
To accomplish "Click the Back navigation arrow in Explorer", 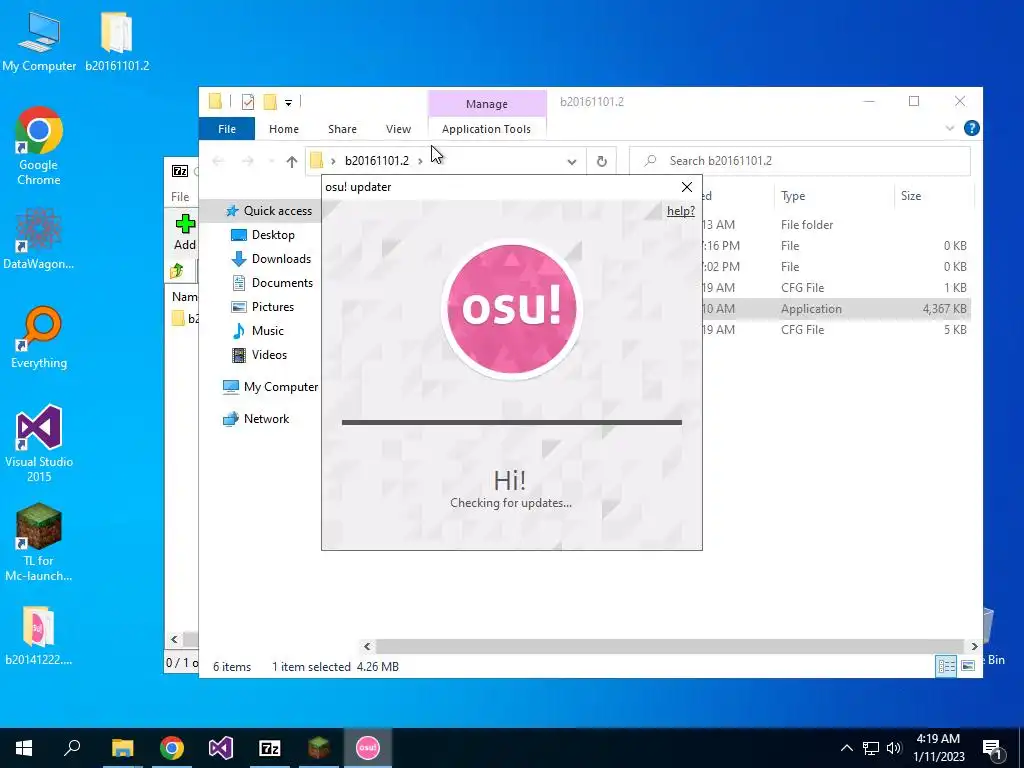I will point(218,161).
